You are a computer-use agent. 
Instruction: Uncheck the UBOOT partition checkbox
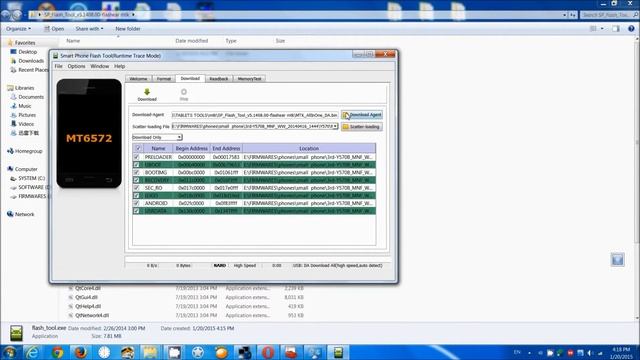coord(136,164)
